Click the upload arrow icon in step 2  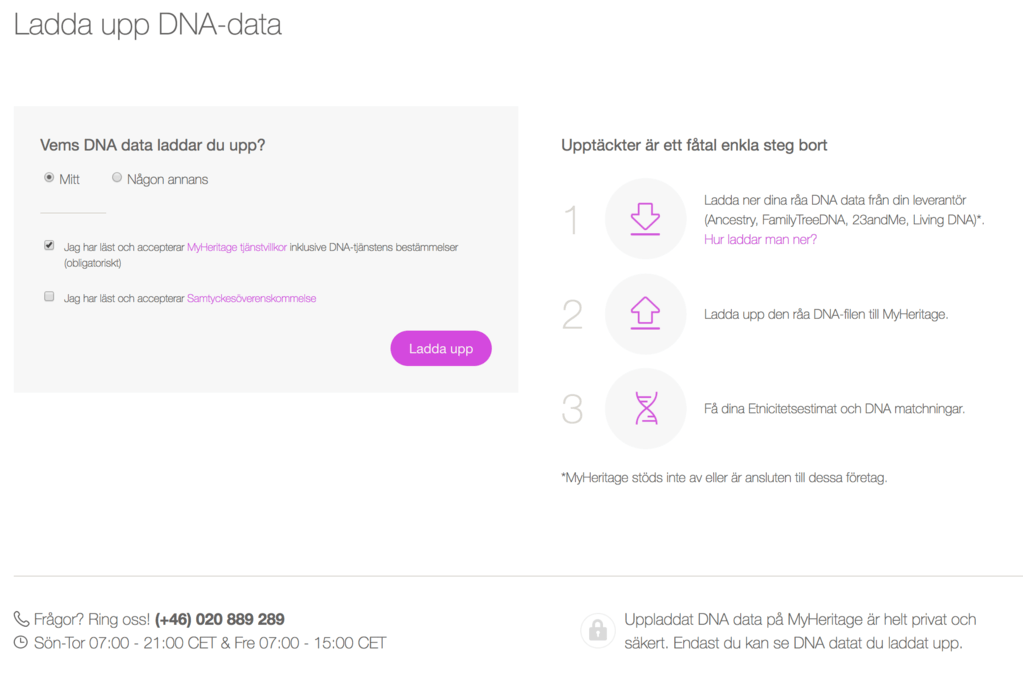645,314
